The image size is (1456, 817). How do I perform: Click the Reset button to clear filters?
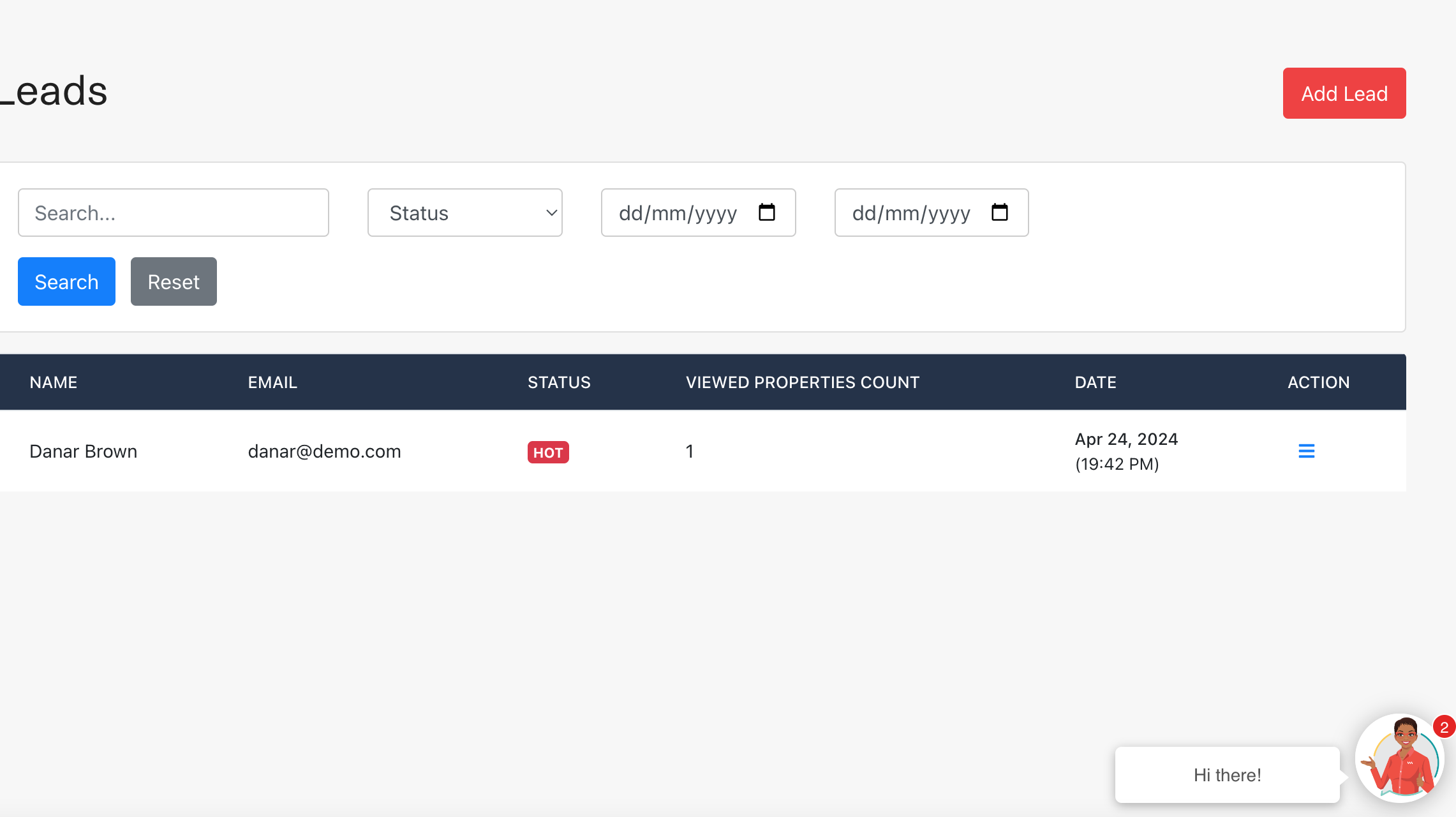(173, 281)
